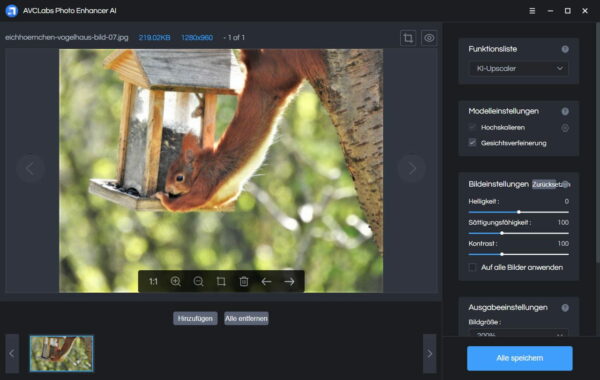Image resolution: width=600 pixels, height=380 pixels.
Task: Open help for Modelleinstellungen
Action: (565, 111)
